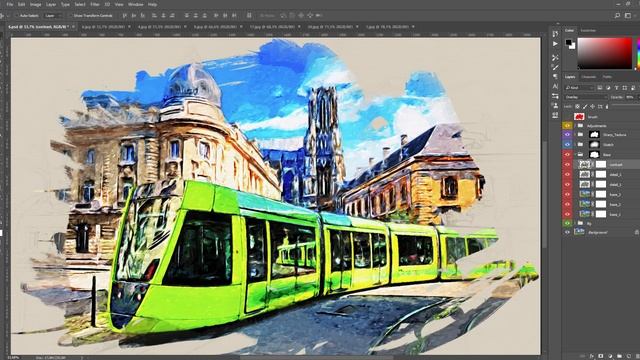Open the Filter menu
Viewport: 640px width, 360px height.
95,4
